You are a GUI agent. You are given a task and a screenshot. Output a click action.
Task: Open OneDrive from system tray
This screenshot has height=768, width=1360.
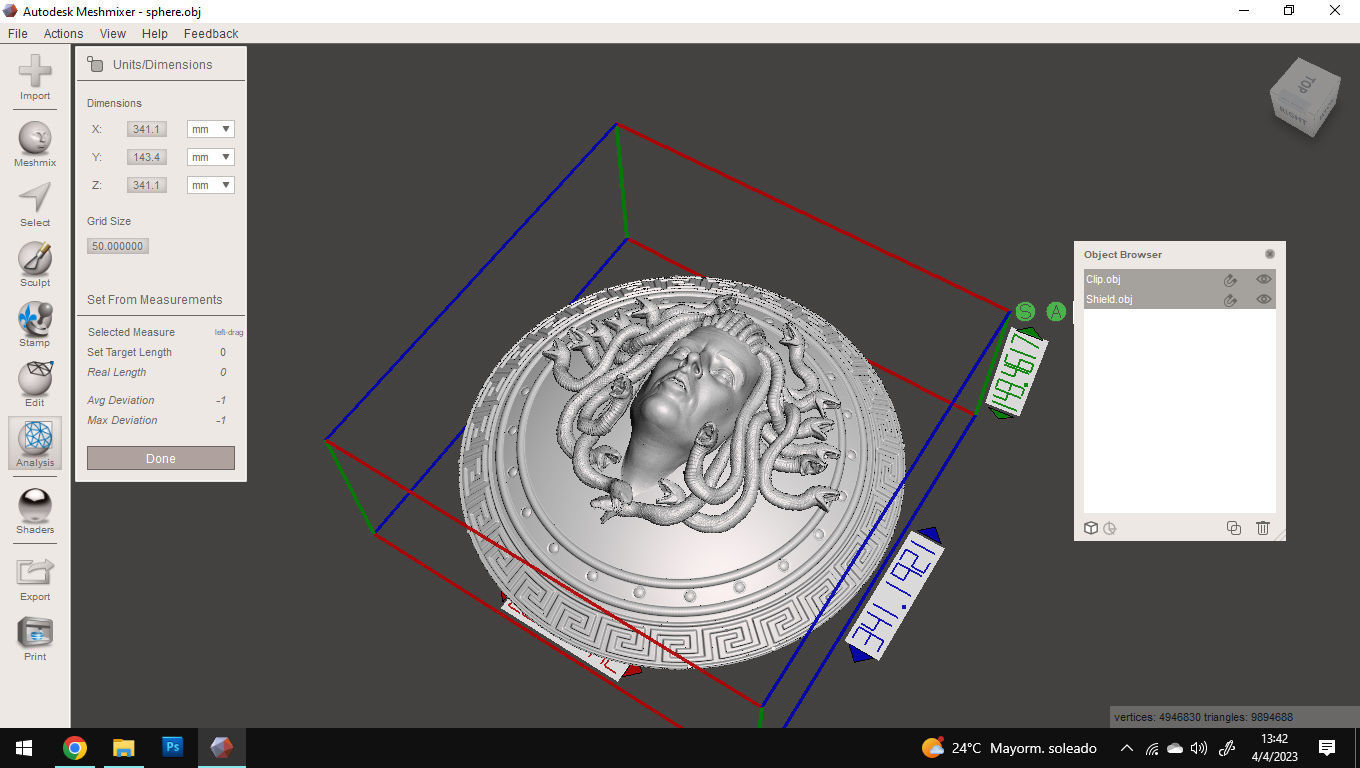pos(1175,748)
